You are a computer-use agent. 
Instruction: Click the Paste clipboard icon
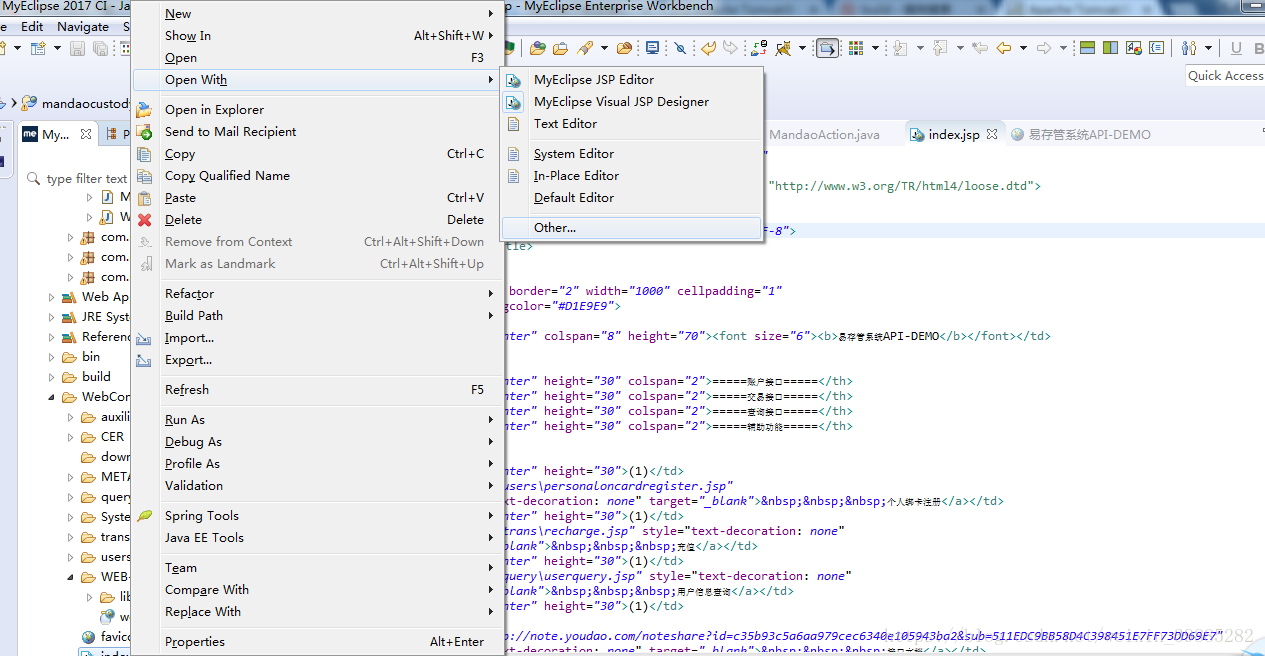coord(144,198)
